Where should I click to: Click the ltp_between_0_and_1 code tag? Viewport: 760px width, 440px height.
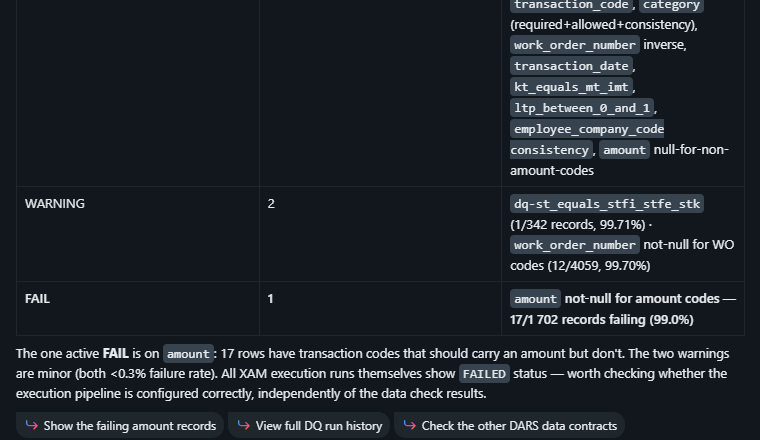click(582, 108)
